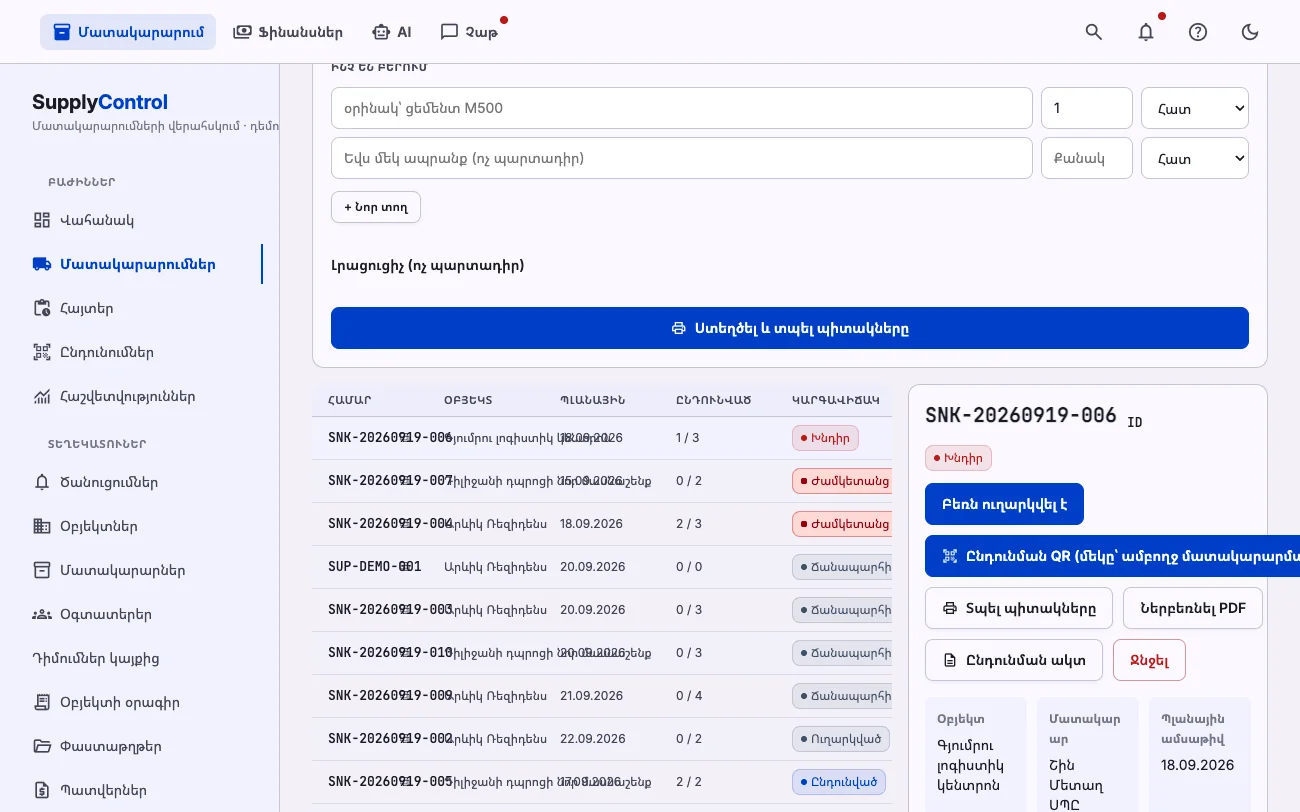
Task: Open the AI top tab
Action: pos(391,32)
